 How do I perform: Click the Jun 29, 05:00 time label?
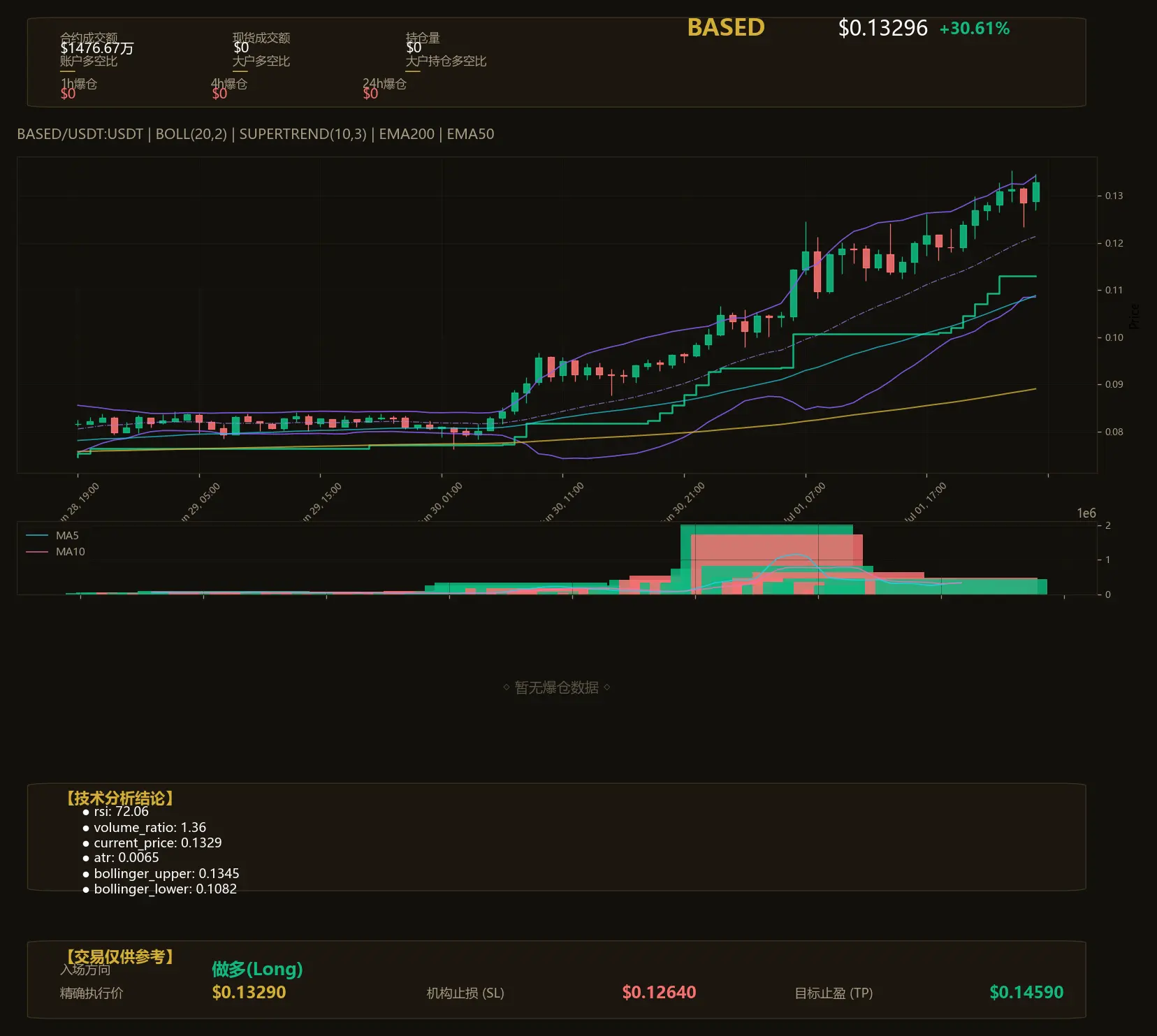198,502
